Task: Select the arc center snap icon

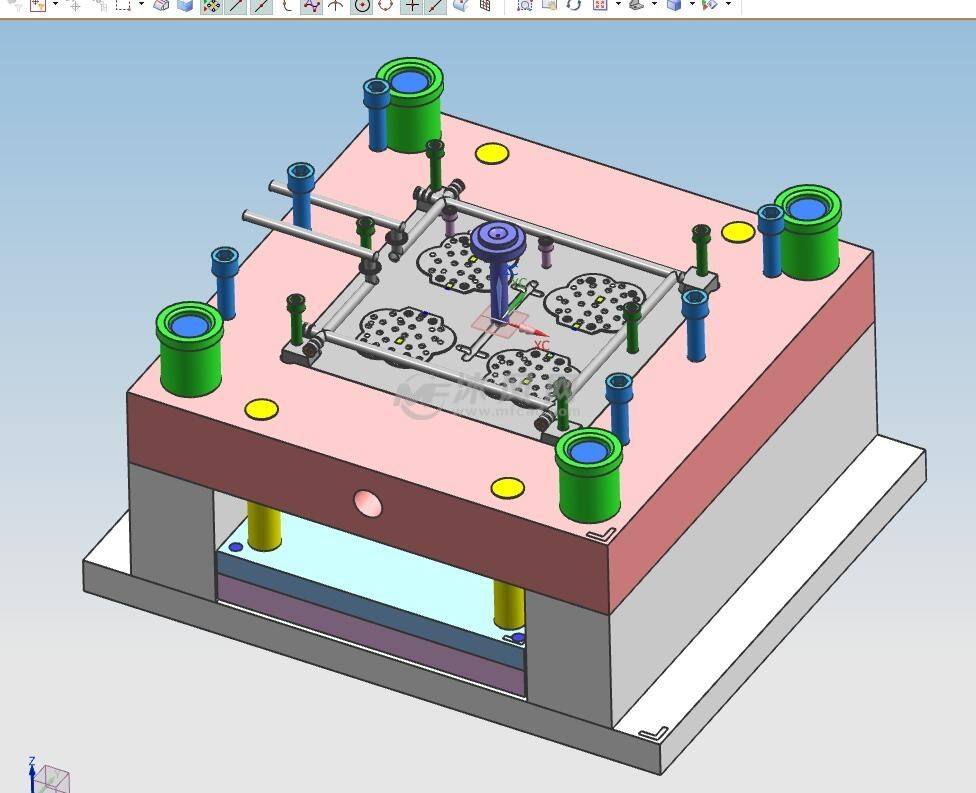Action: [x=361, y=6]
